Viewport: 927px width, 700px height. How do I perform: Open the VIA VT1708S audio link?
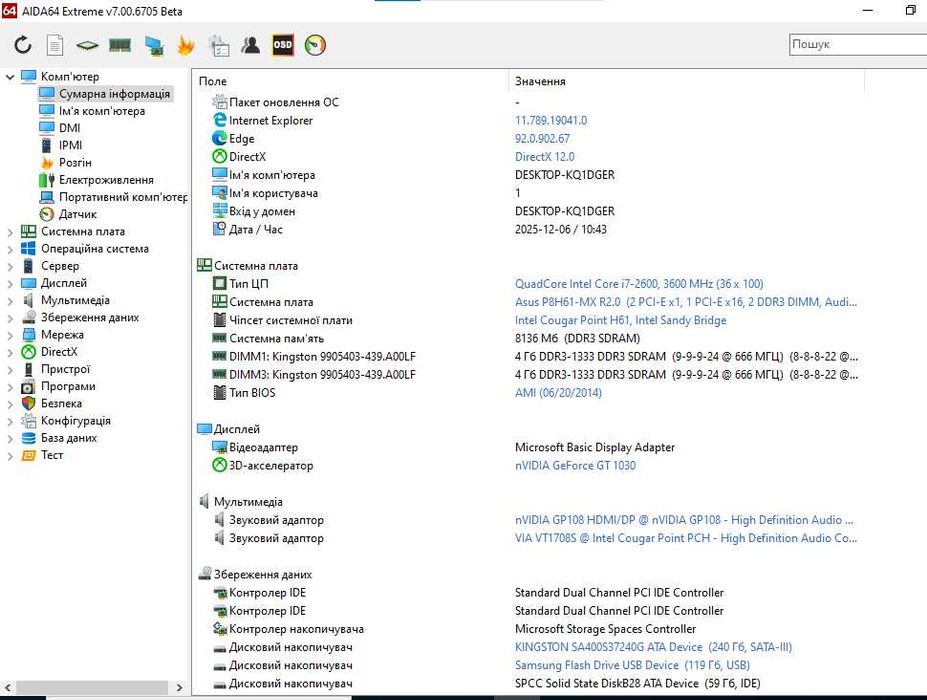(x=686, y=538)
